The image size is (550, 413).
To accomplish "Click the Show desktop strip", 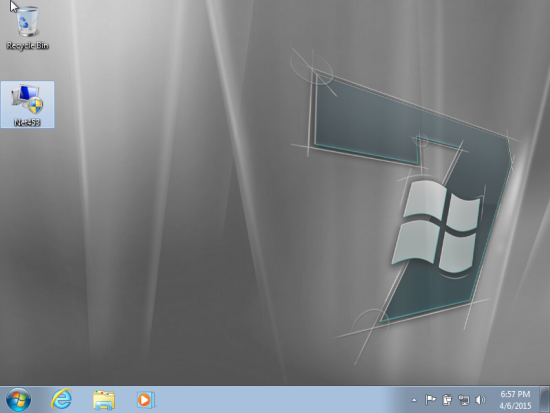I will [x=545, y=400].
